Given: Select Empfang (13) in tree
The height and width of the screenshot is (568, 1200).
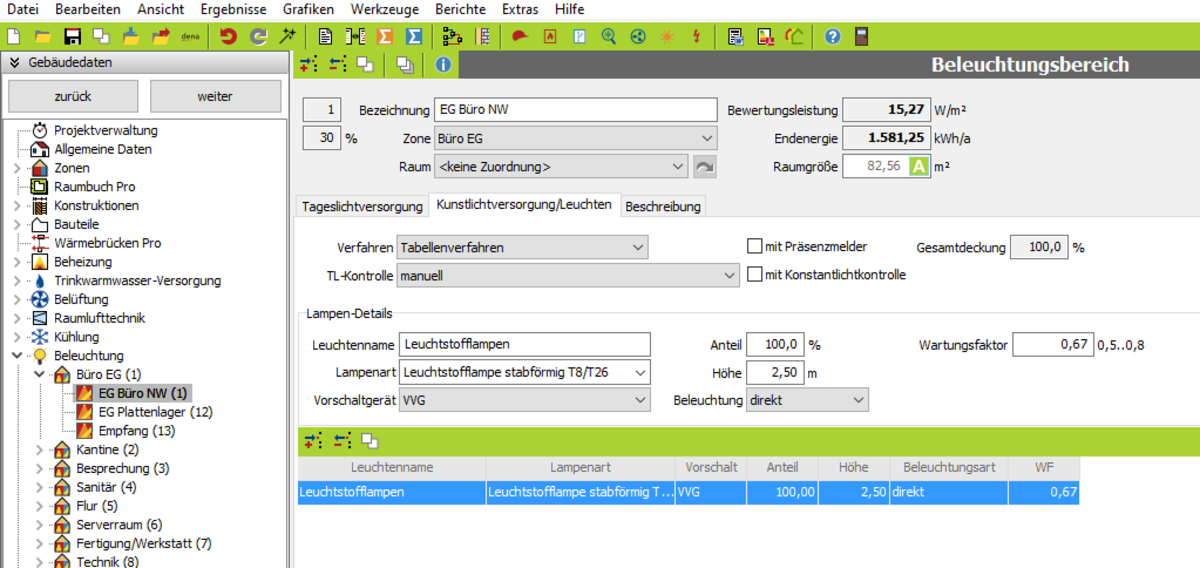Looking at the screenshot, I should pyautogui.click(x=137, y=431).
